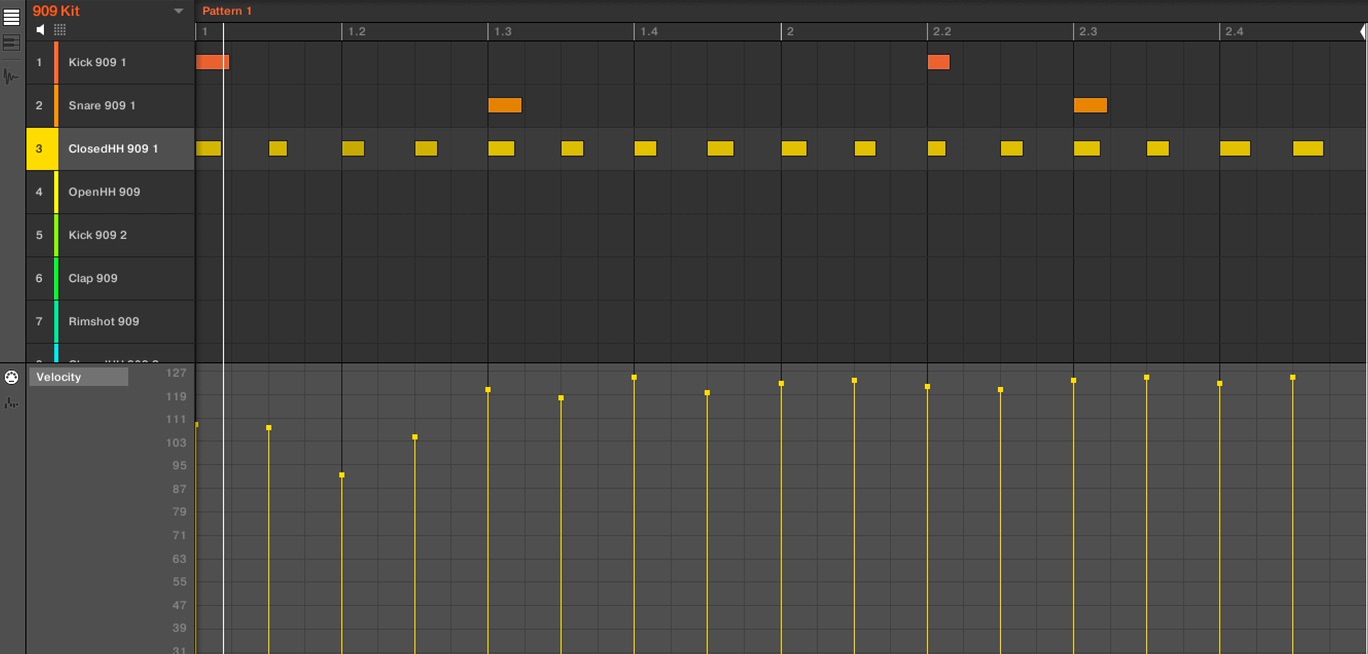Click the pattern end marker at ruler's right edge

tap(1362, 32)
